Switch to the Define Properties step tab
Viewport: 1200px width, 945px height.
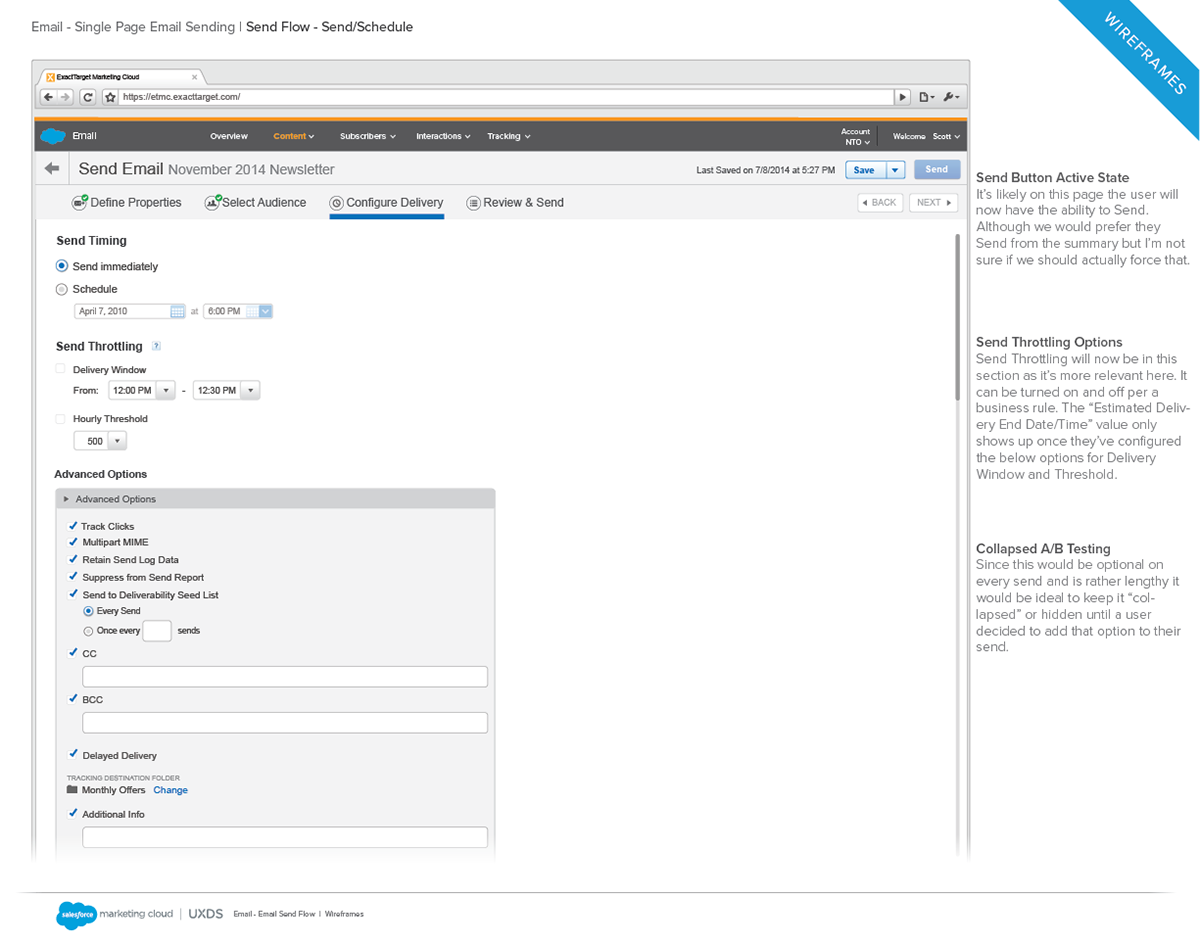tap(127, 203)
